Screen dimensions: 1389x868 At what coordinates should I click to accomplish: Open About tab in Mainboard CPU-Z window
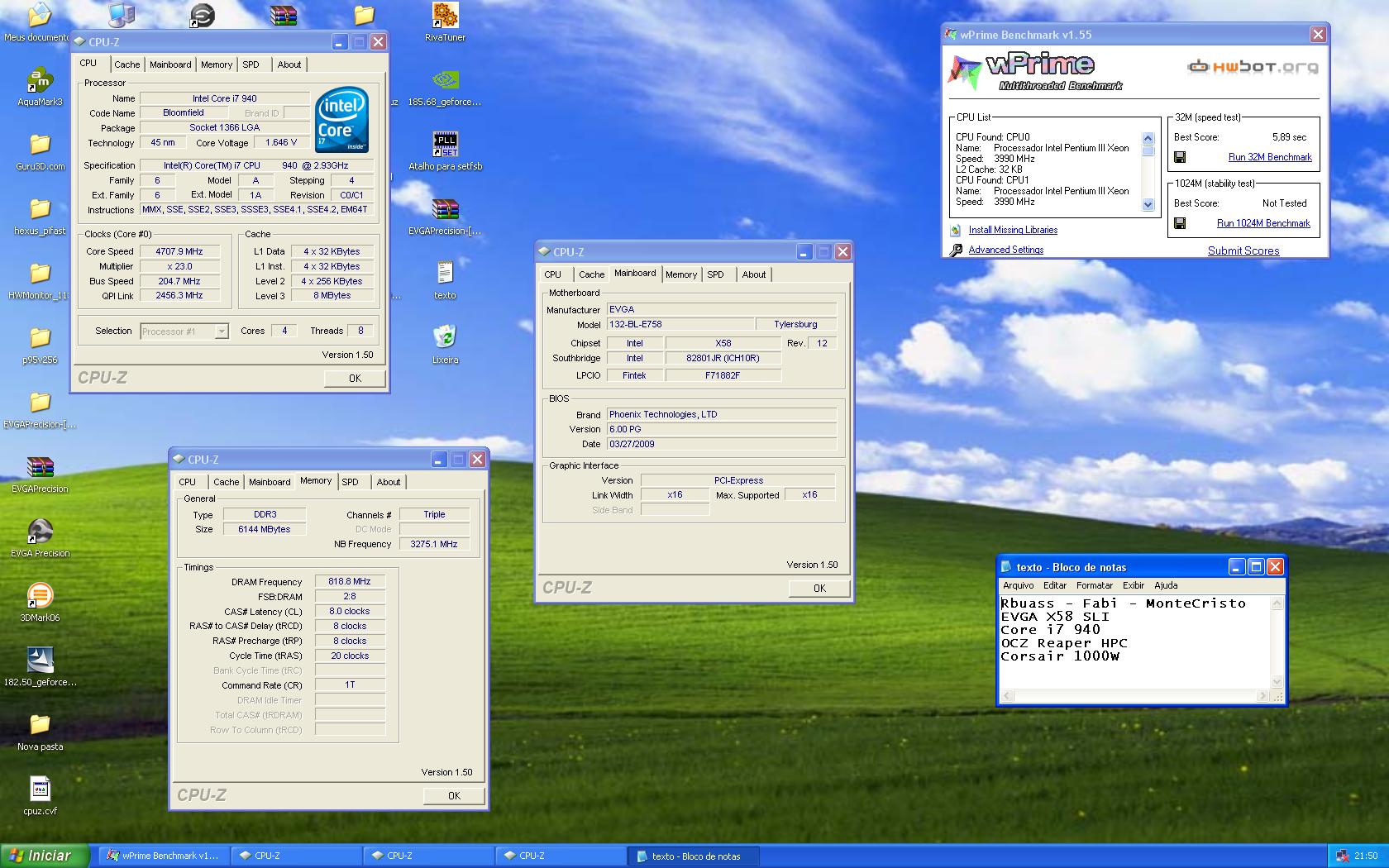point(754,274)
